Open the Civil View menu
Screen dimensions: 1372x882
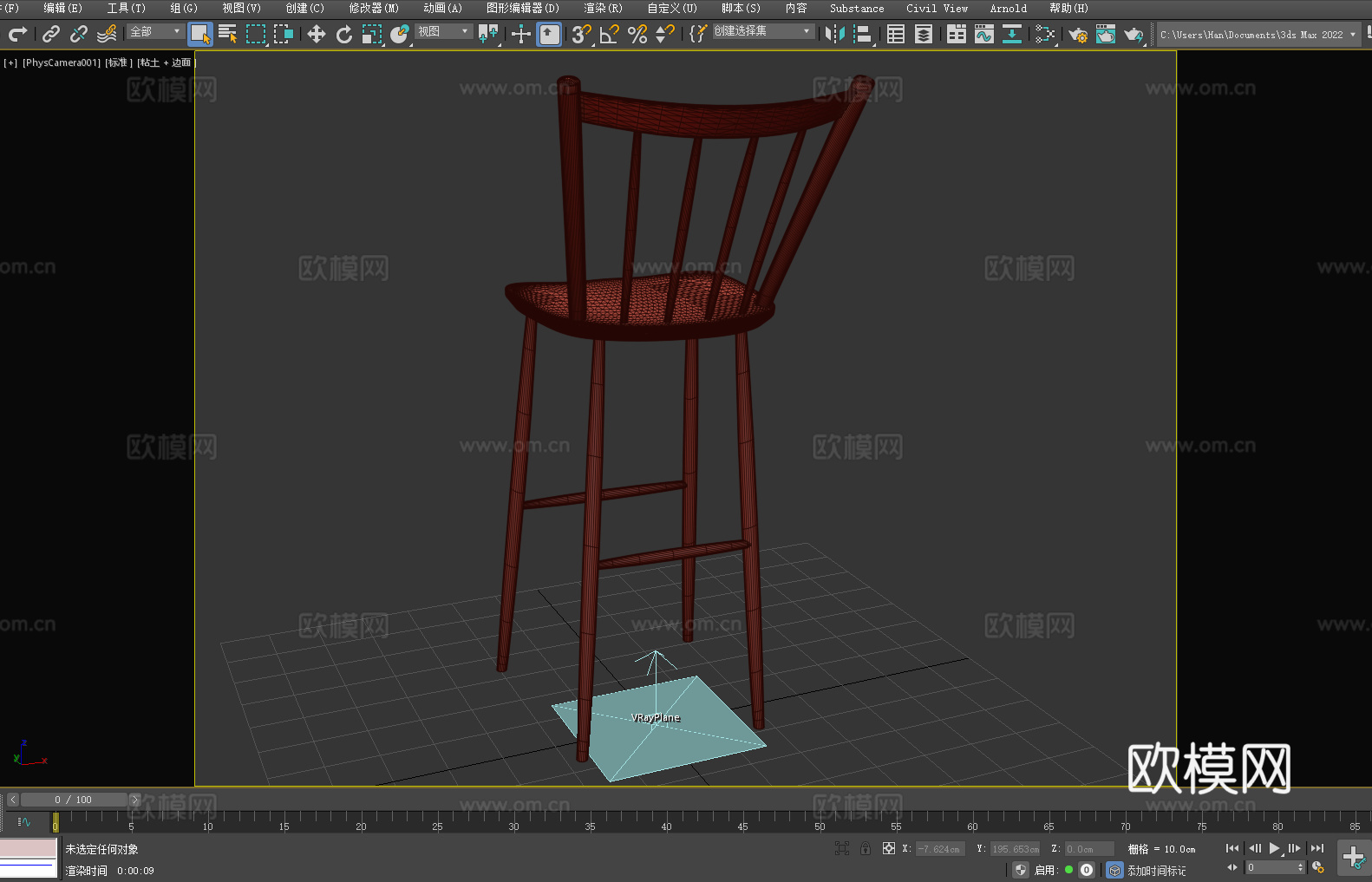tap(937, 8)
